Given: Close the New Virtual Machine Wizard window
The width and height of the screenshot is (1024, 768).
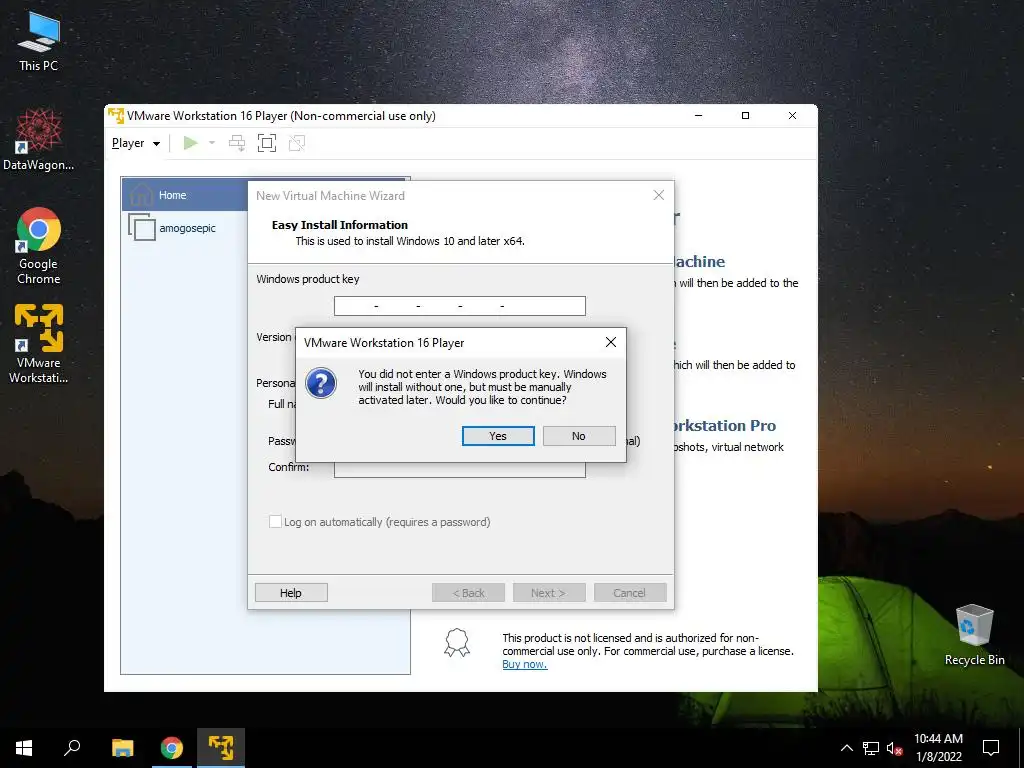Looking at the screenshot, I should [659, 195].
